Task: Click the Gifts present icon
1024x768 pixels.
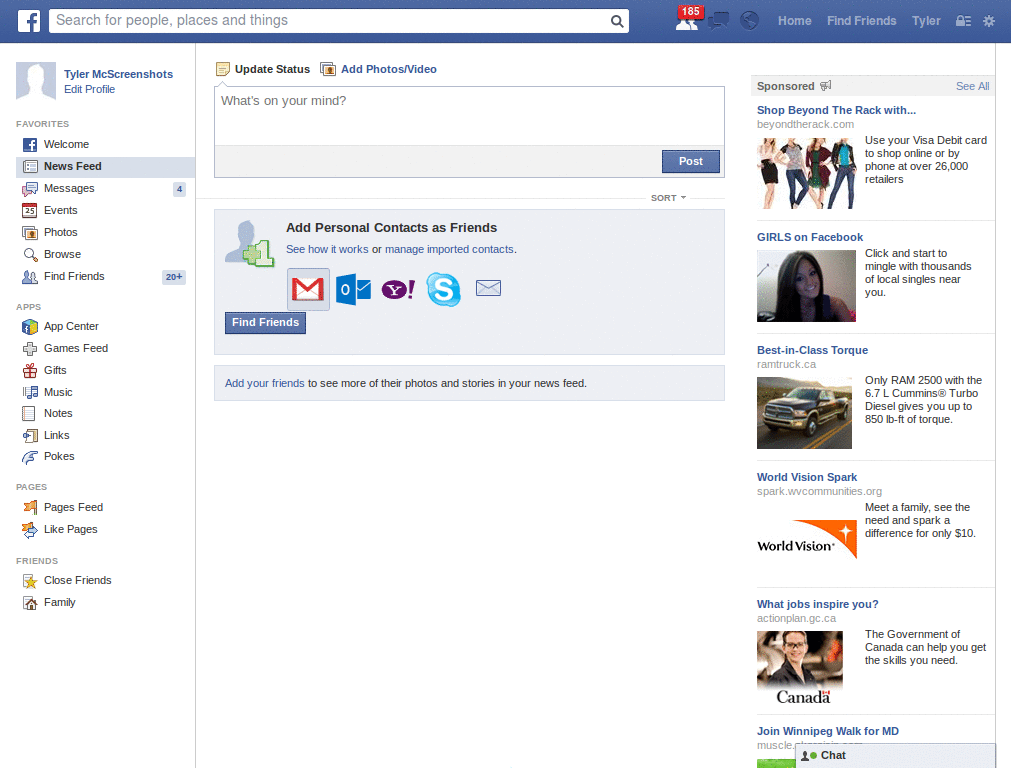Action: pos(29,370)
